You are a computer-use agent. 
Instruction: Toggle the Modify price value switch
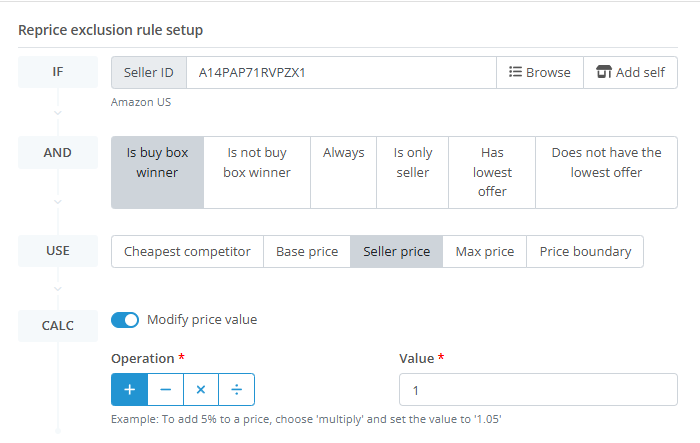tap(125, 320)
